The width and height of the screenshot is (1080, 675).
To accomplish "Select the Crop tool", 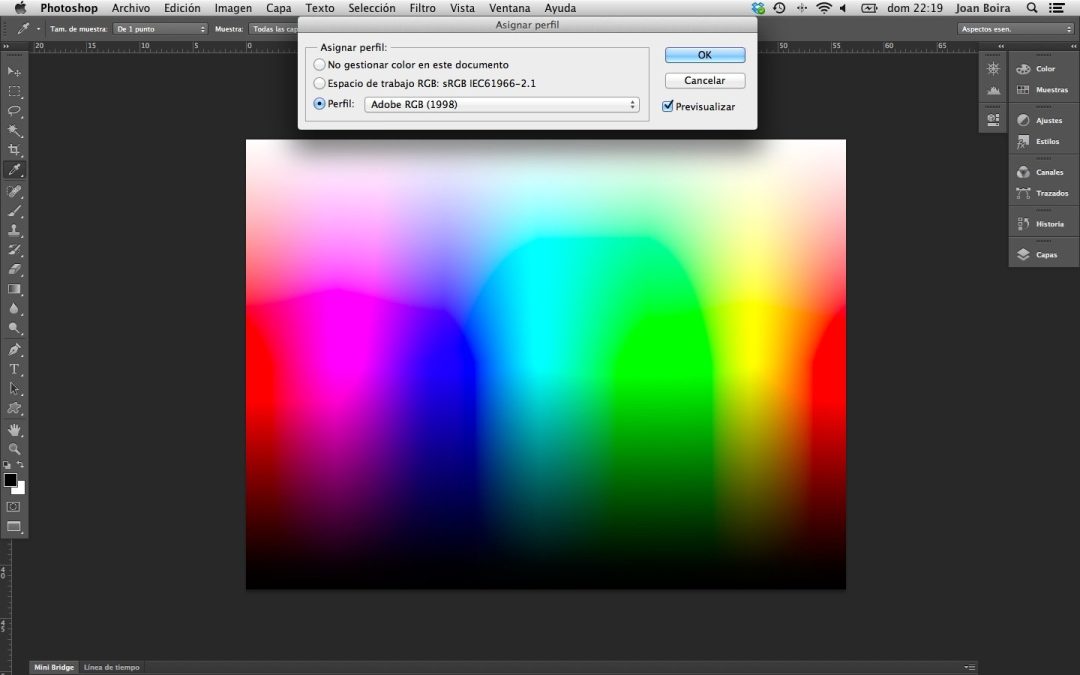I will (x=15, y=148).
